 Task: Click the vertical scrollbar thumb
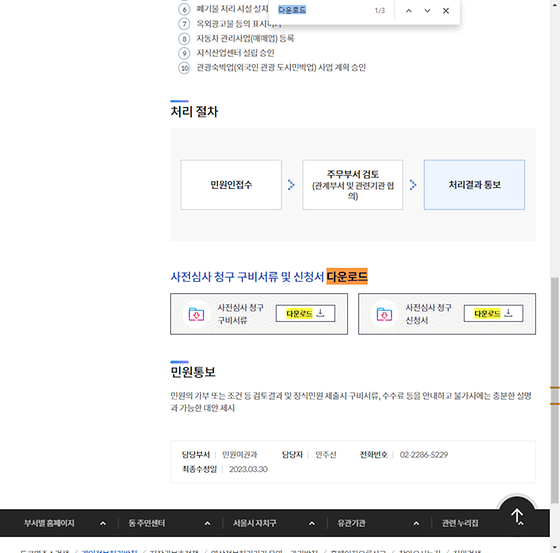[x=555, y=390]
